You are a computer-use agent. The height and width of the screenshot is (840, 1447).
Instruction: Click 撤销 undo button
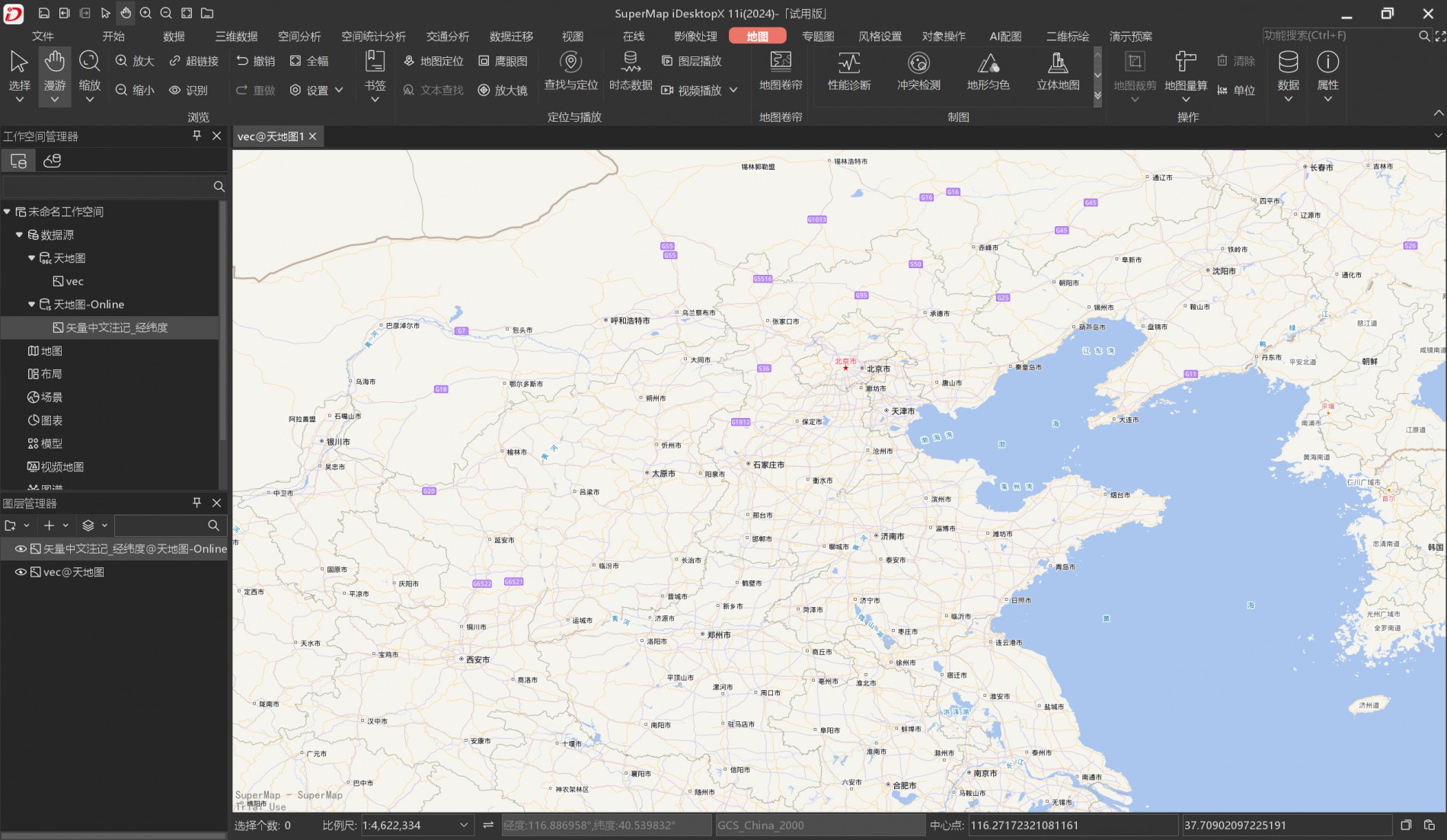(x=256, y=61)
